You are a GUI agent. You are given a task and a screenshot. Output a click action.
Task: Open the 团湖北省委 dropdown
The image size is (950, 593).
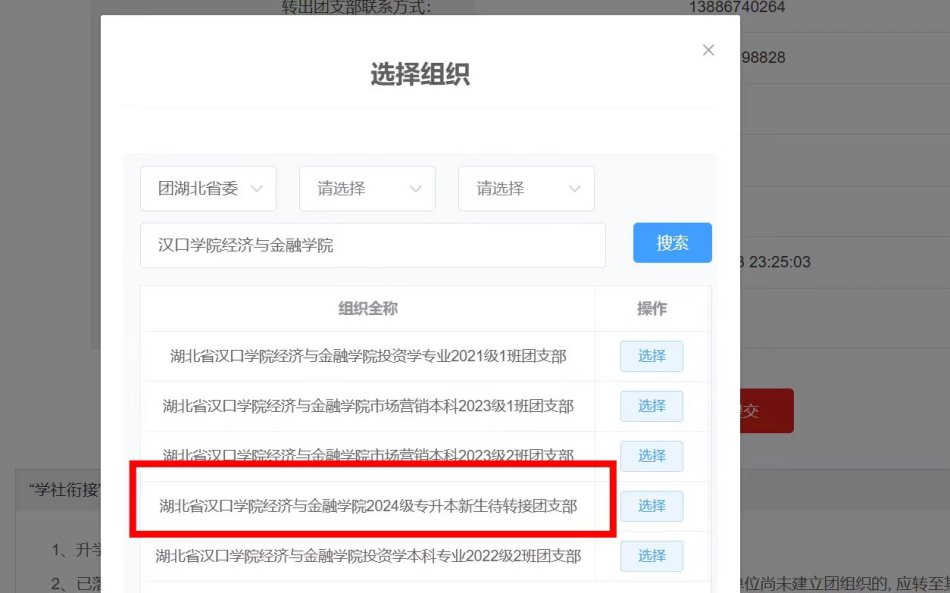pos(207,188)
